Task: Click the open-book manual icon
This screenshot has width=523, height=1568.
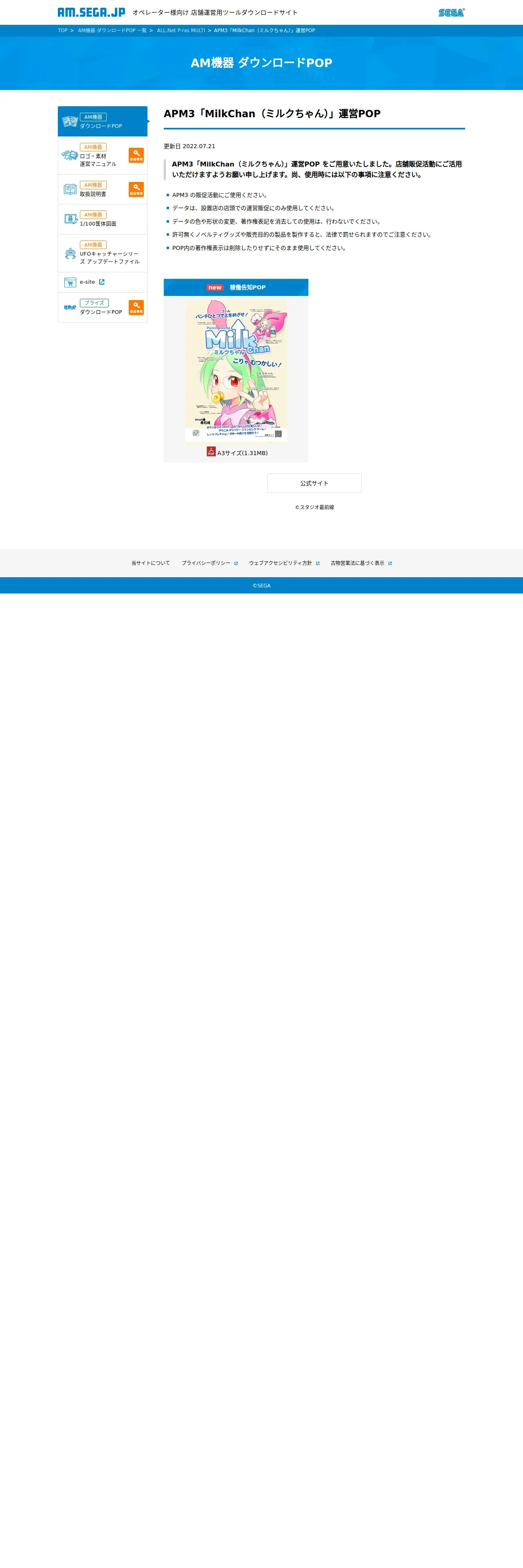Action: click(x=70, y=189)
